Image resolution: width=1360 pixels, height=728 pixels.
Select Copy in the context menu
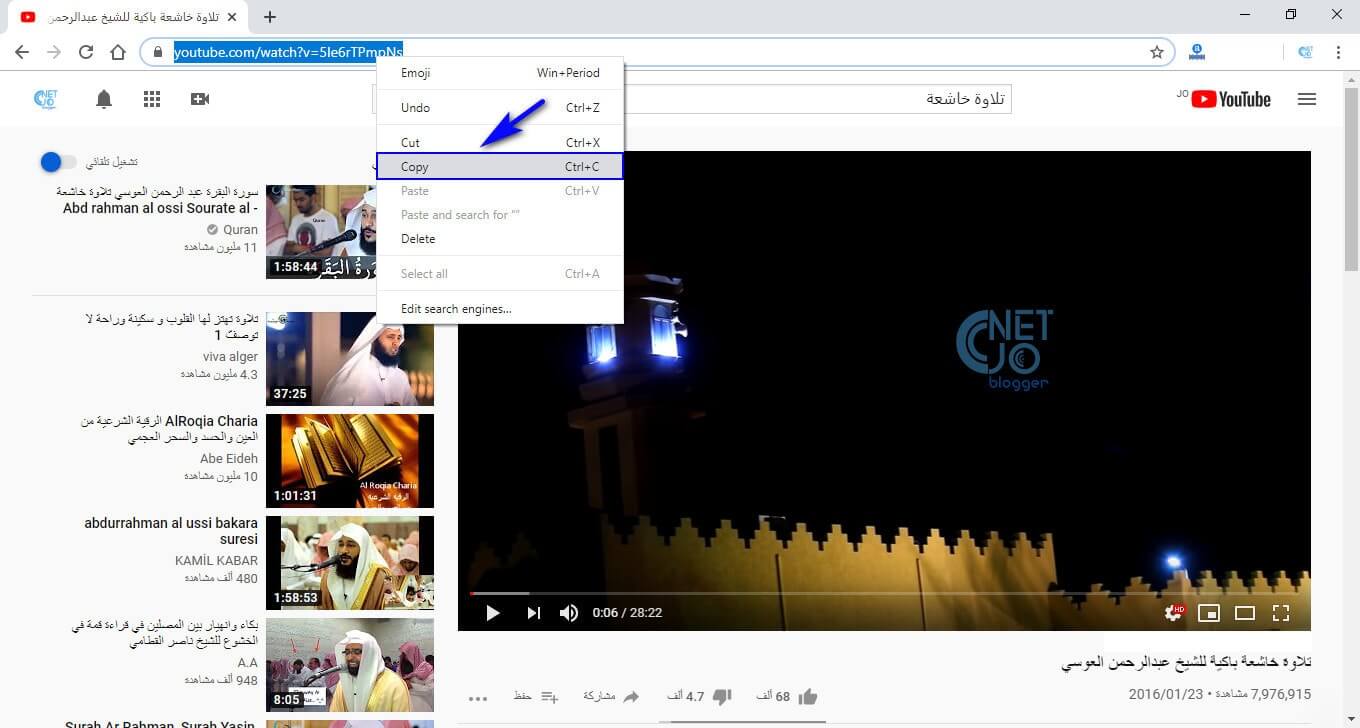(500, 167)
